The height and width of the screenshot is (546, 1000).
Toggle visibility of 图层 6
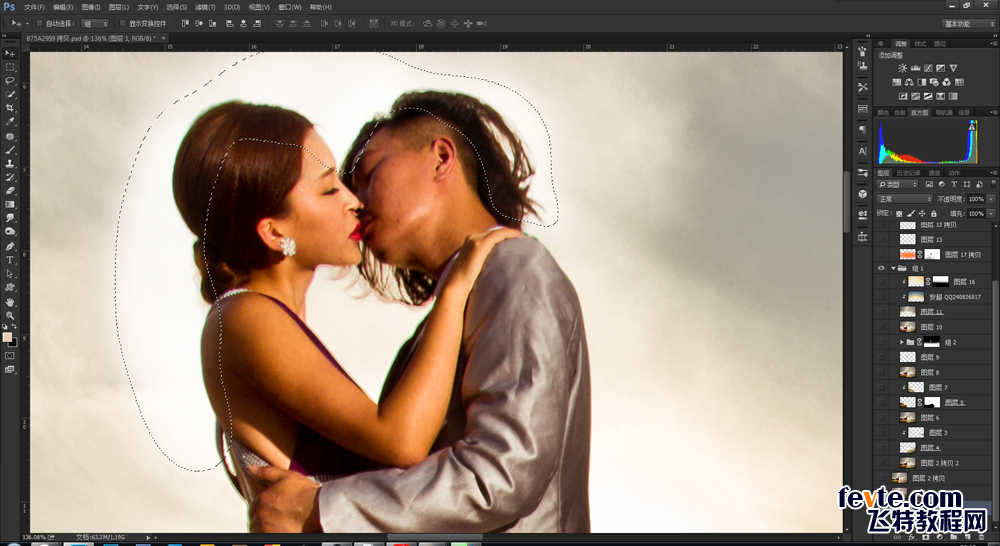[881, 418]
